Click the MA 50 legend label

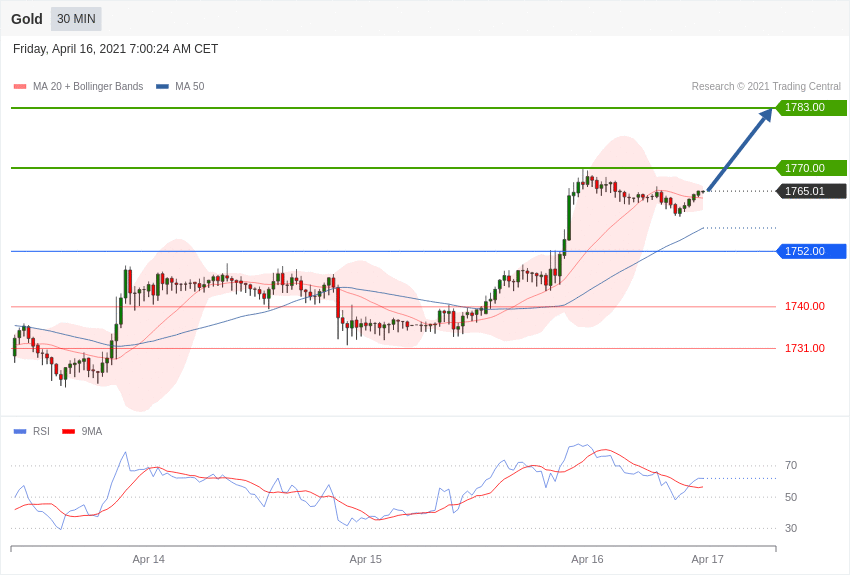(190, 87)
